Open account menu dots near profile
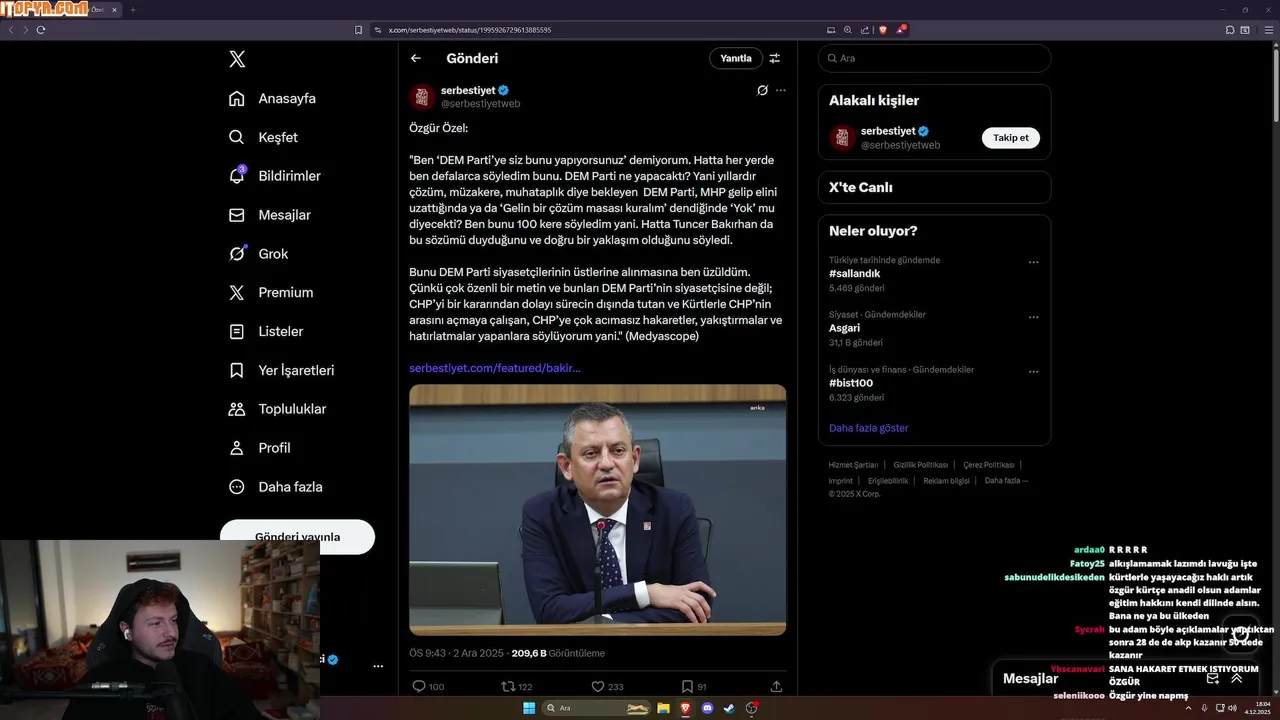 pos(378,665)
